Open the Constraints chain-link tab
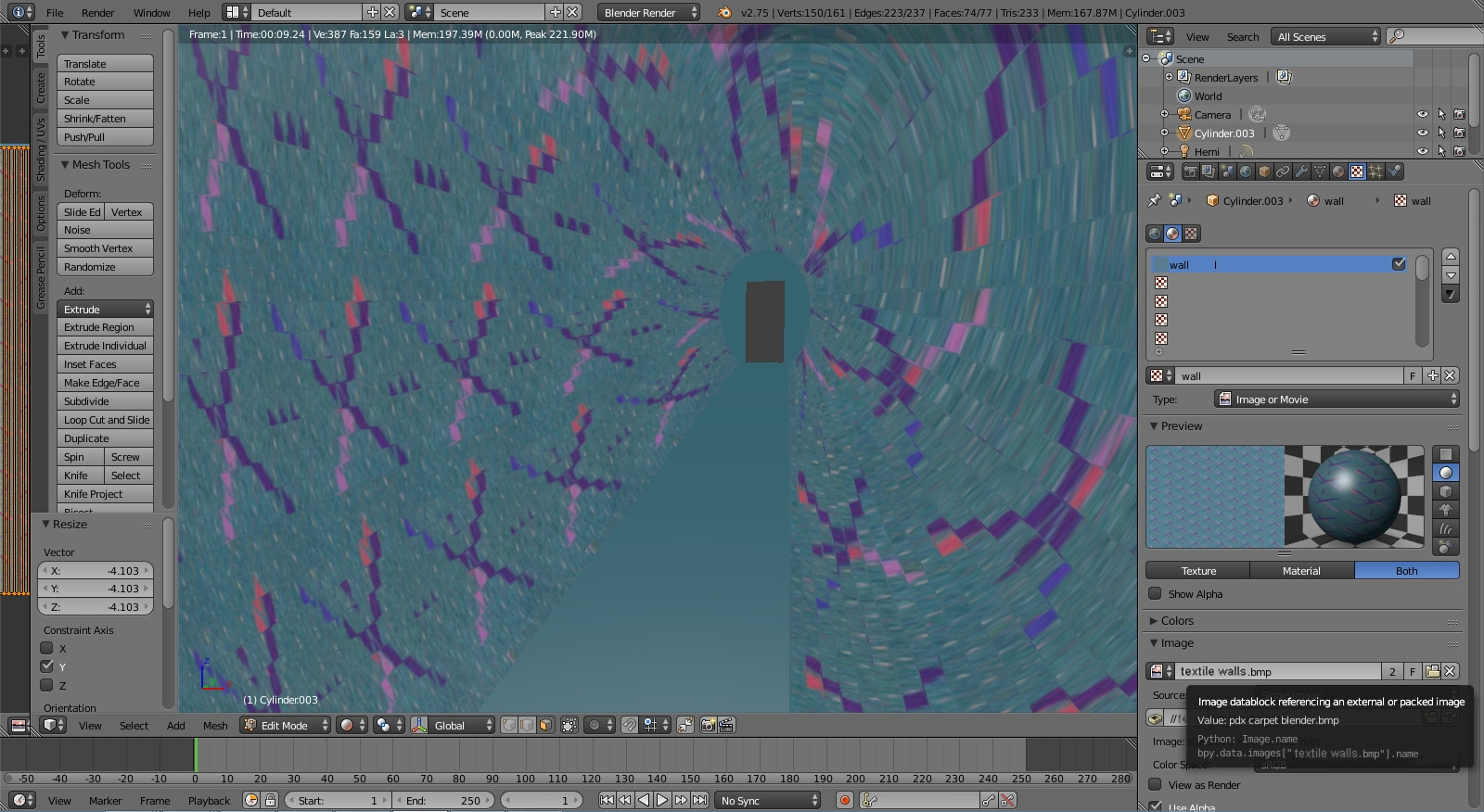Image resolution: width=1484 pixels, height=812 pixels. [1283, 171]
